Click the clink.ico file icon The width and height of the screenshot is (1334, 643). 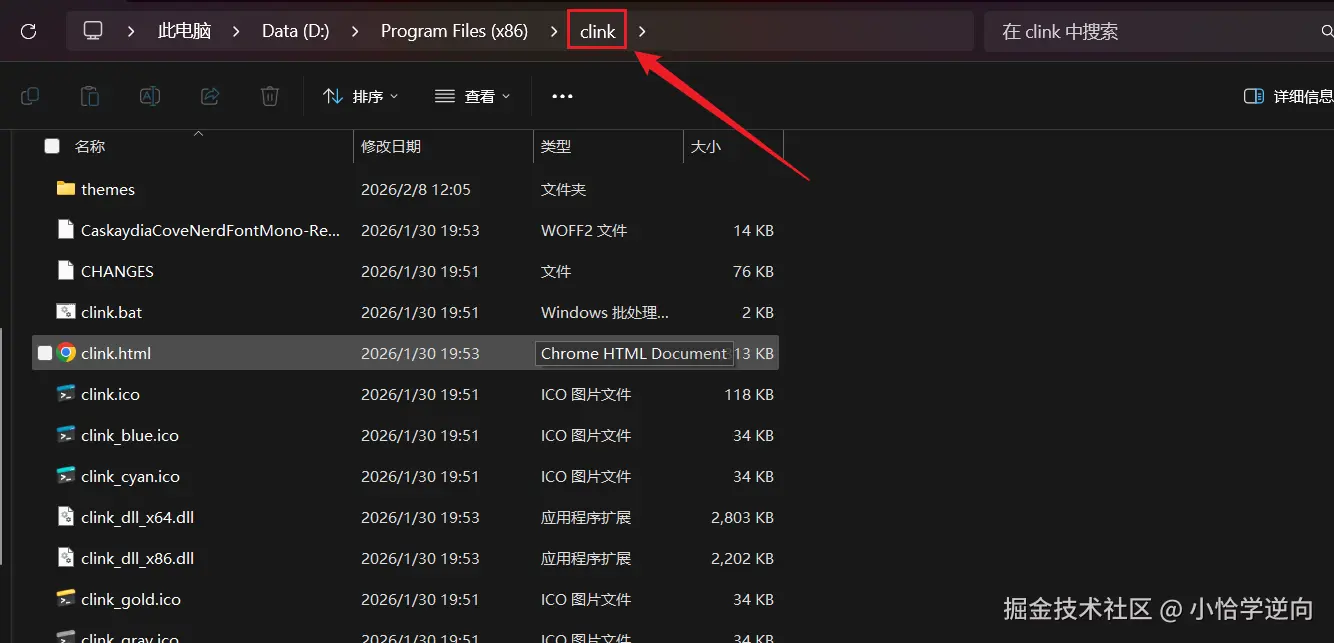coord(66,394)
